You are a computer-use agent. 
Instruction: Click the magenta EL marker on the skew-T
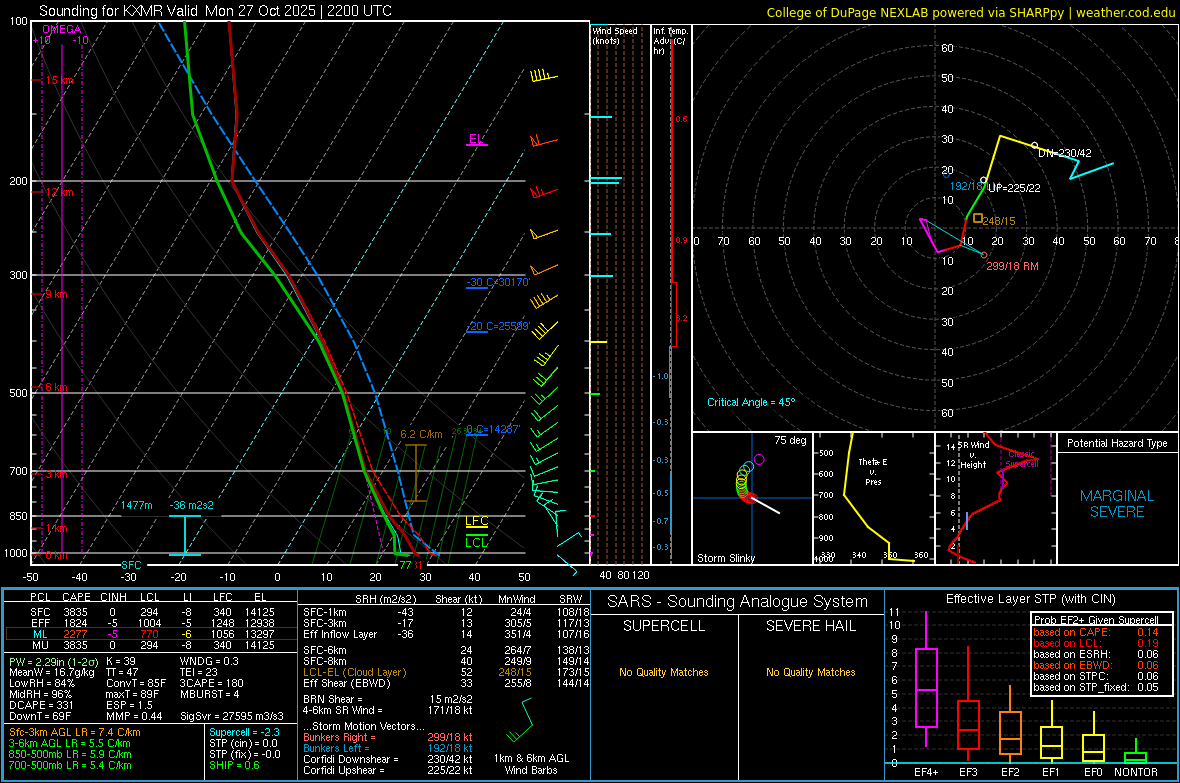tap(476, 139)
